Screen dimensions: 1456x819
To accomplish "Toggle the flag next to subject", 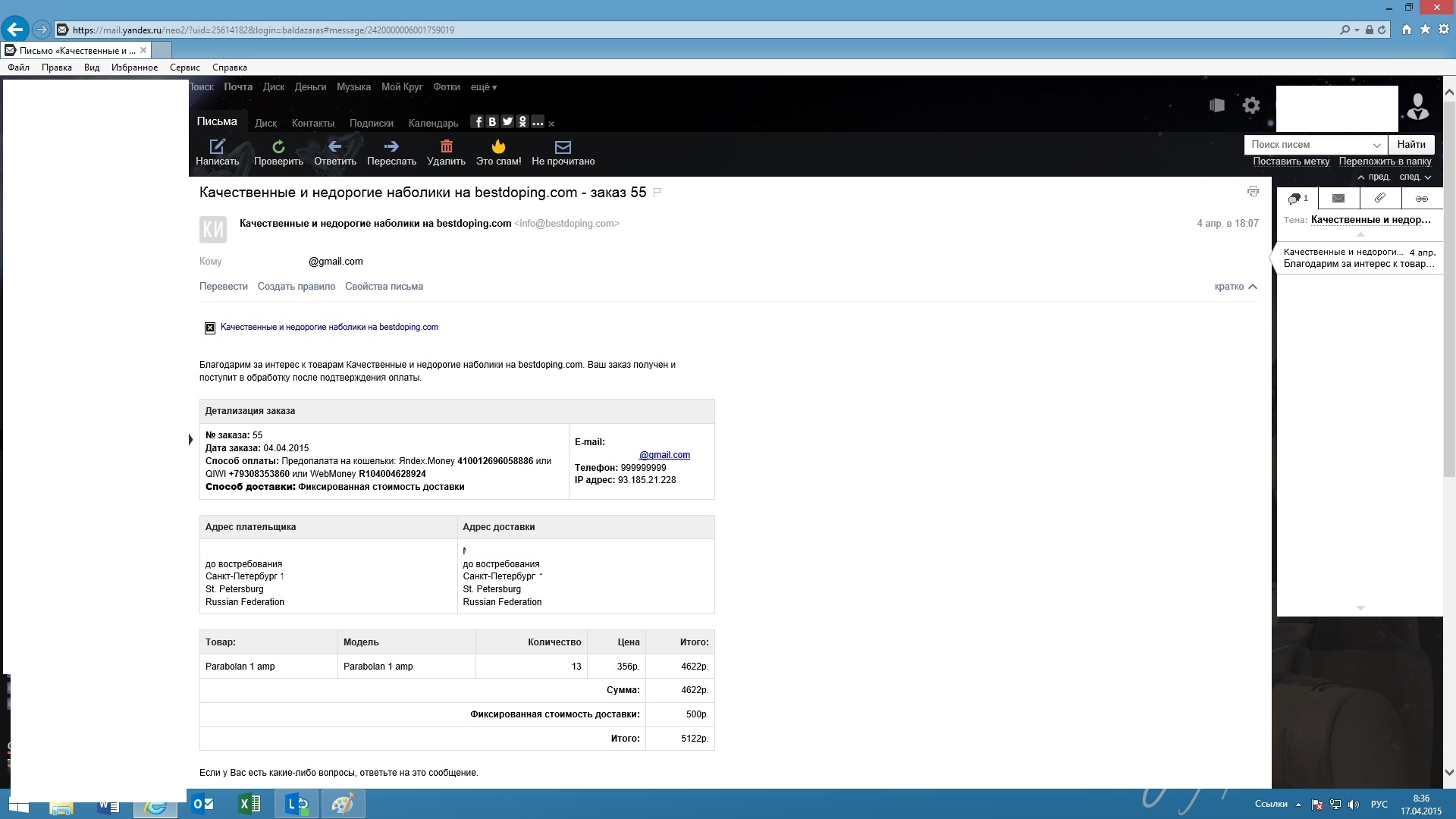I will 657,193.
